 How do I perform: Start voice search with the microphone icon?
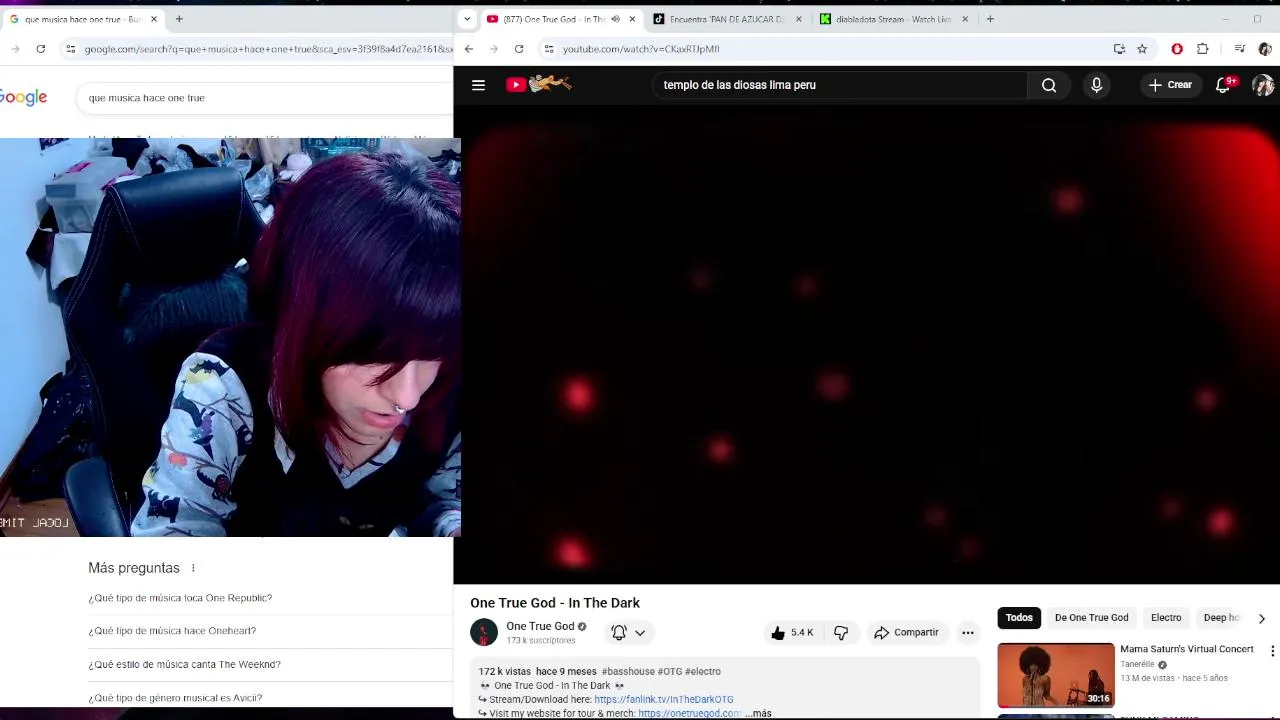[1096, 85]
